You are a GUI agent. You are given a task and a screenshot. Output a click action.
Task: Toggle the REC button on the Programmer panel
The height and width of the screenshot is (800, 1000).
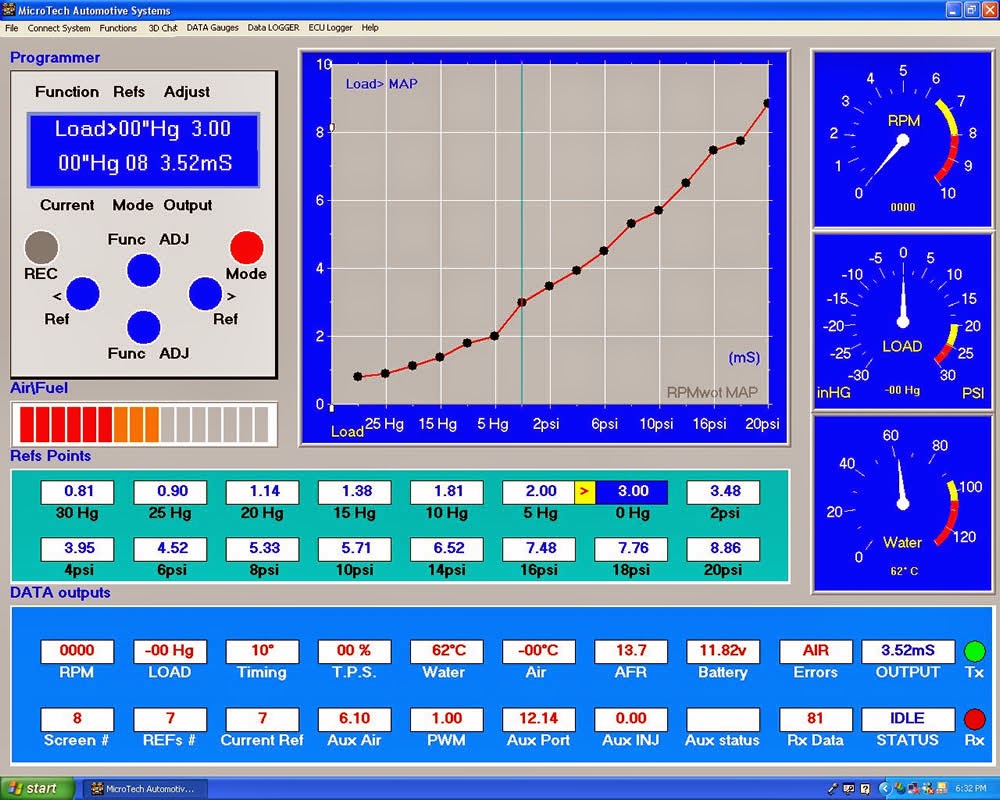pos(41,247)
